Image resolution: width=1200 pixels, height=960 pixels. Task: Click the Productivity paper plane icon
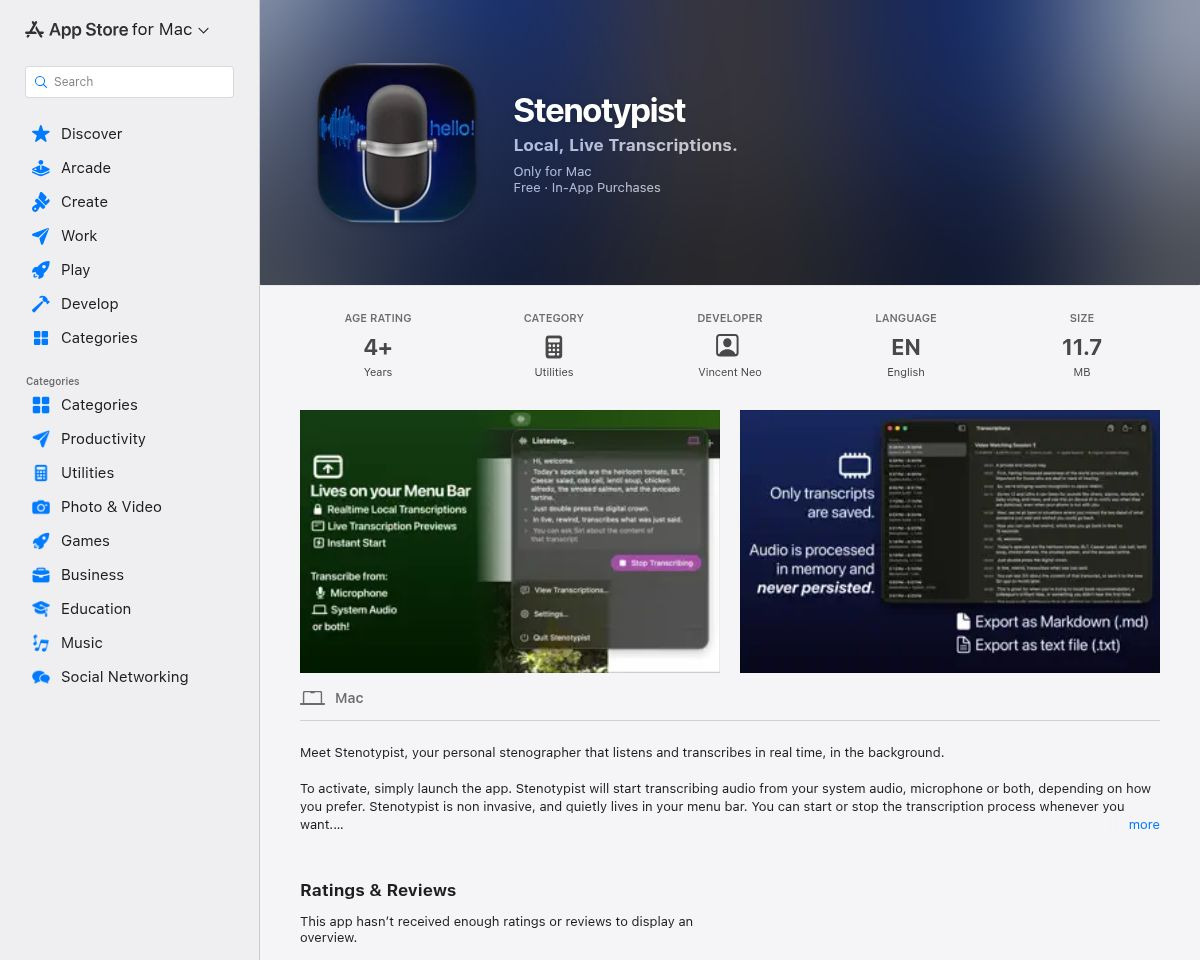click(x=41, y=439)
